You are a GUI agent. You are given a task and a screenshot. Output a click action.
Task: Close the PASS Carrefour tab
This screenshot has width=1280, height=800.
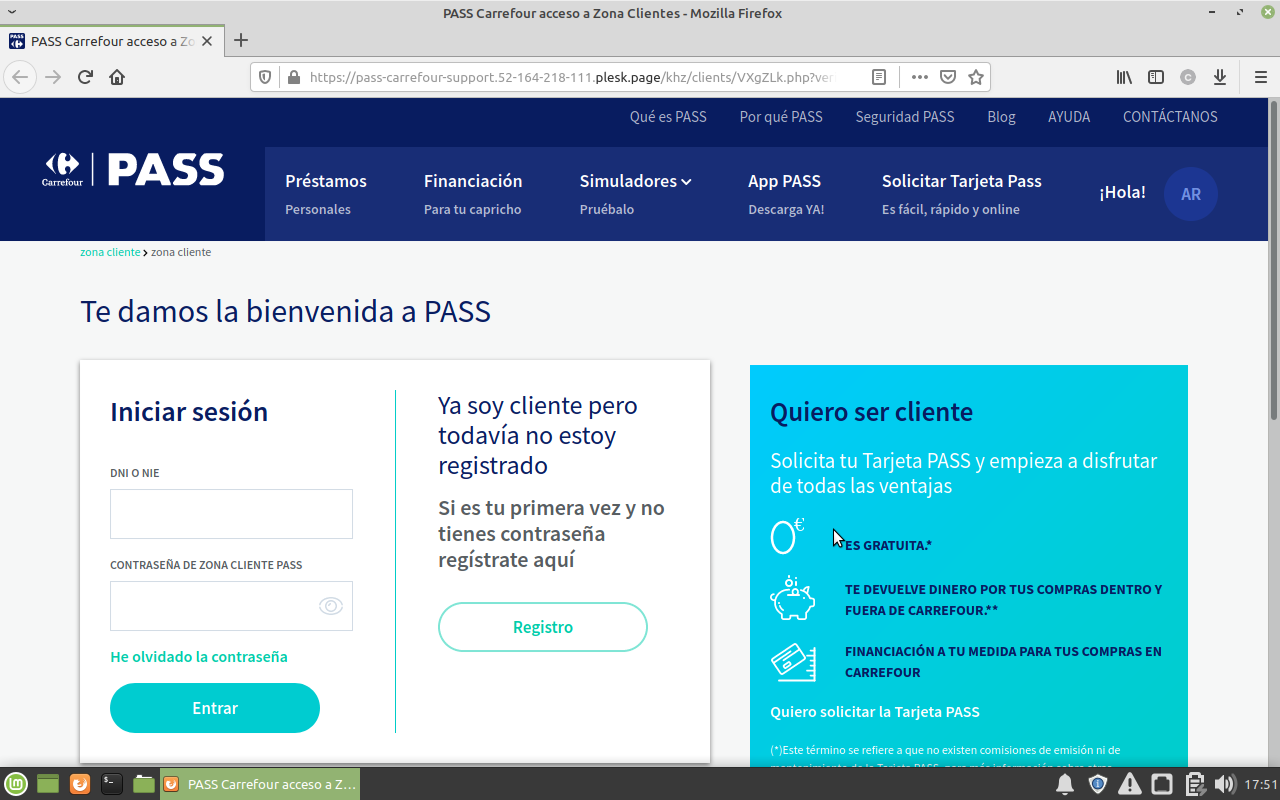pos(207,42)
